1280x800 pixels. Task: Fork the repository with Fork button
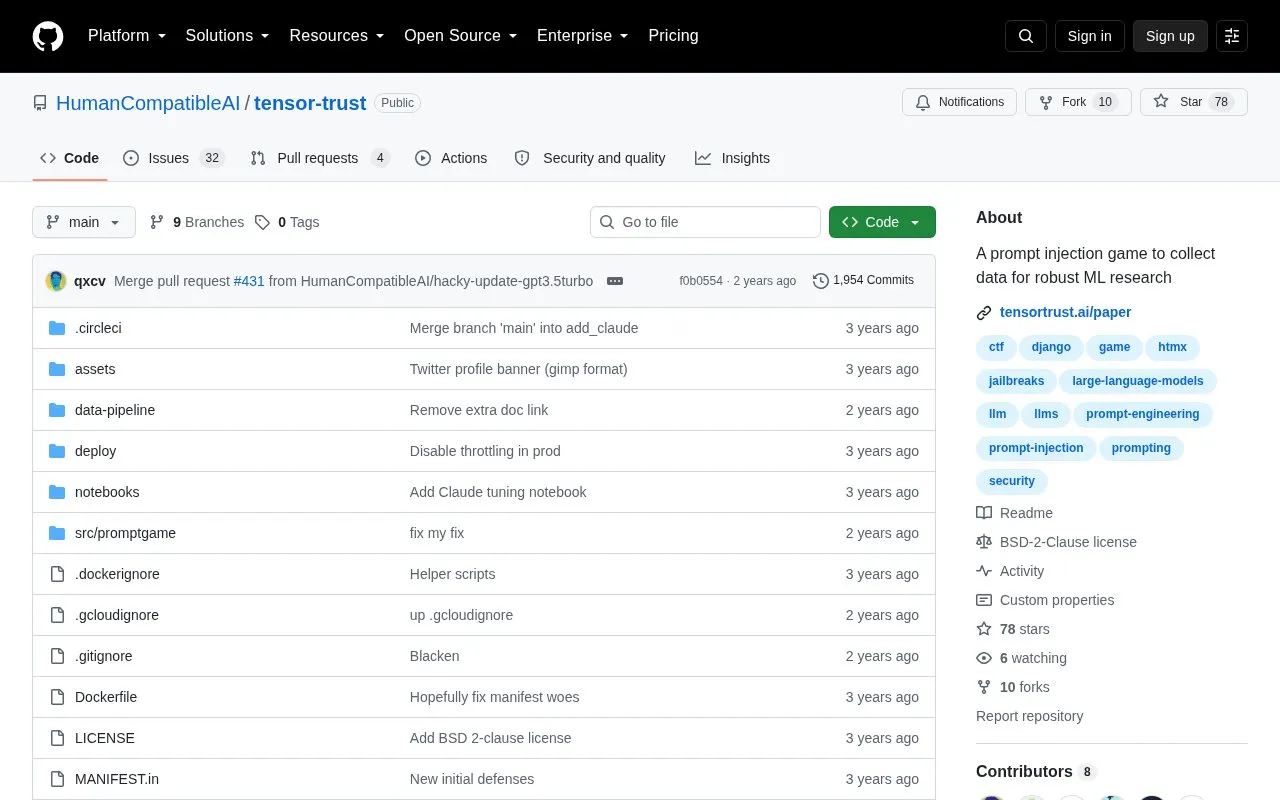(x=1078, y=102)
